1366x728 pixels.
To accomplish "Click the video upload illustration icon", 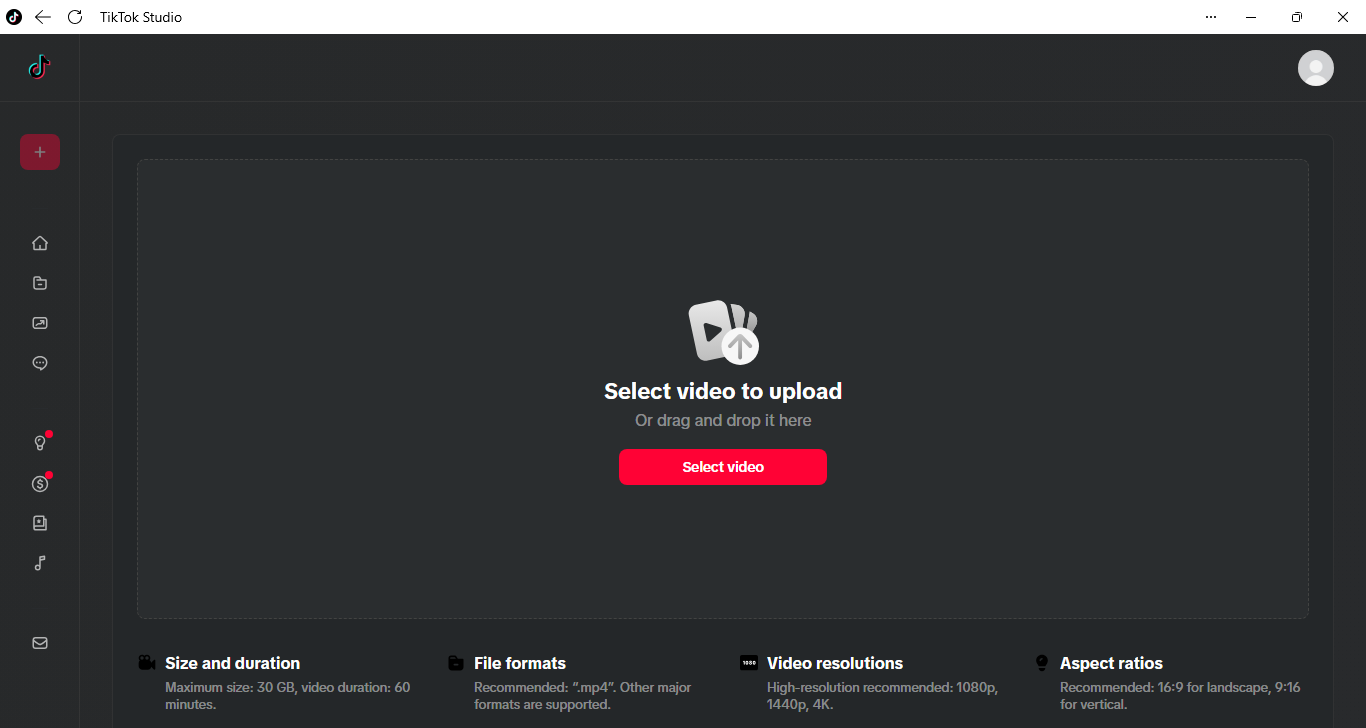I will point(723,332).
